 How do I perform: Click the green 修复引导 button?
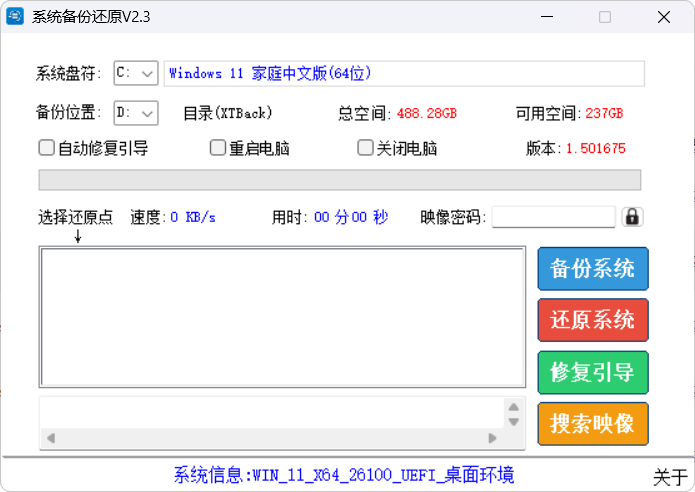(x=593, y=372)
